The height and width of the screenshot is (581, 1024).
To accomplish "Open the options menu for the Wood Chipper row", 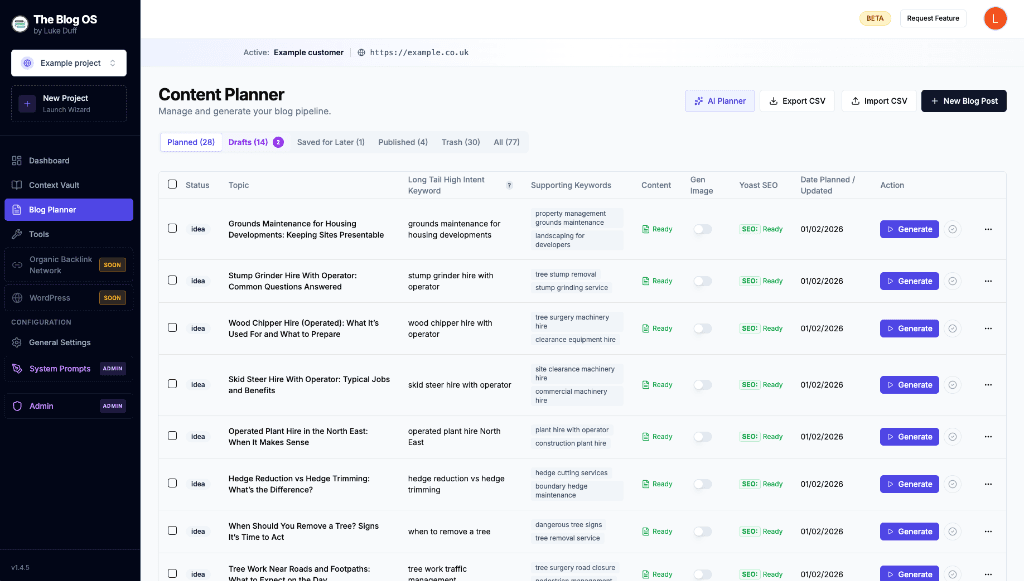I will (x=988, y=328).
